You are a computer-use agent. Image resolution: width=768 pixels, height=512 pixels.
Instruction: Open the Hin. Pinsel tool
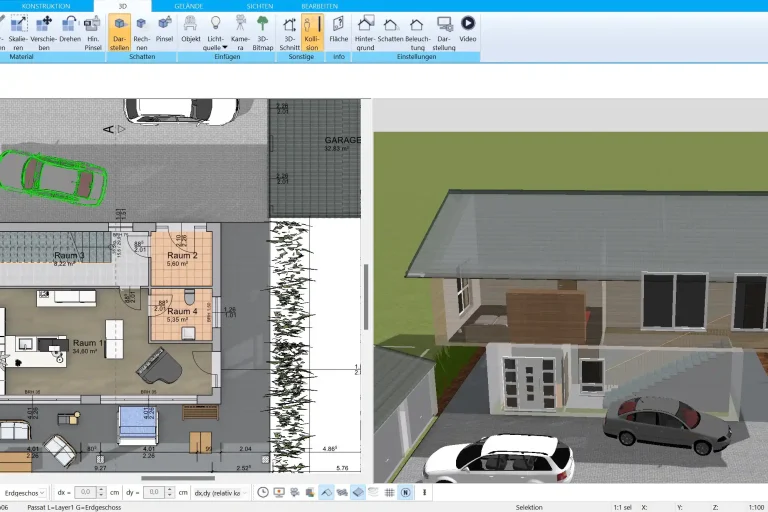[93, 32]
